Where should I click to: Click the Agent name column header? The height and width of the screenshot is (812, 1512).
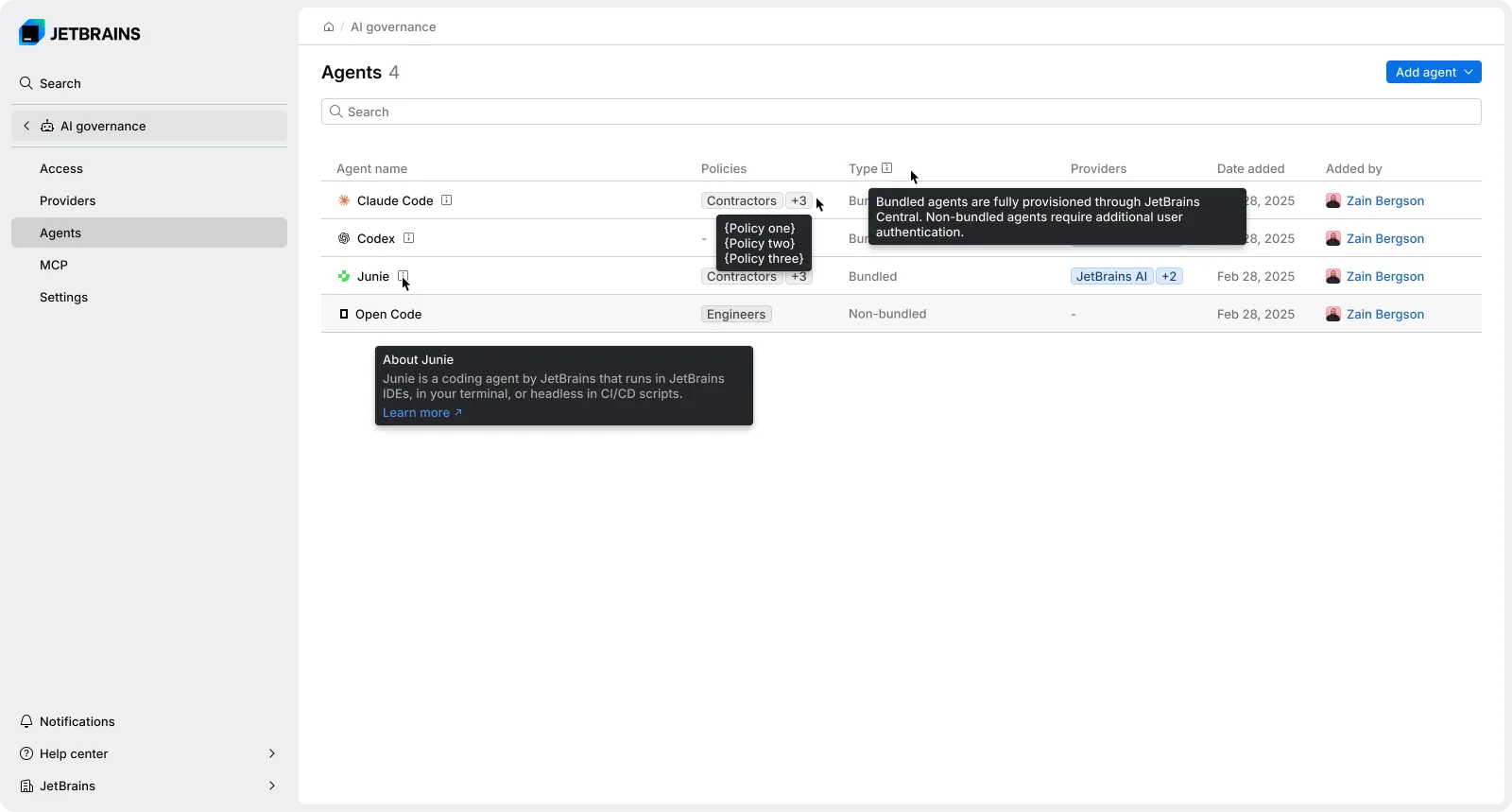click(x=371, y=168)
